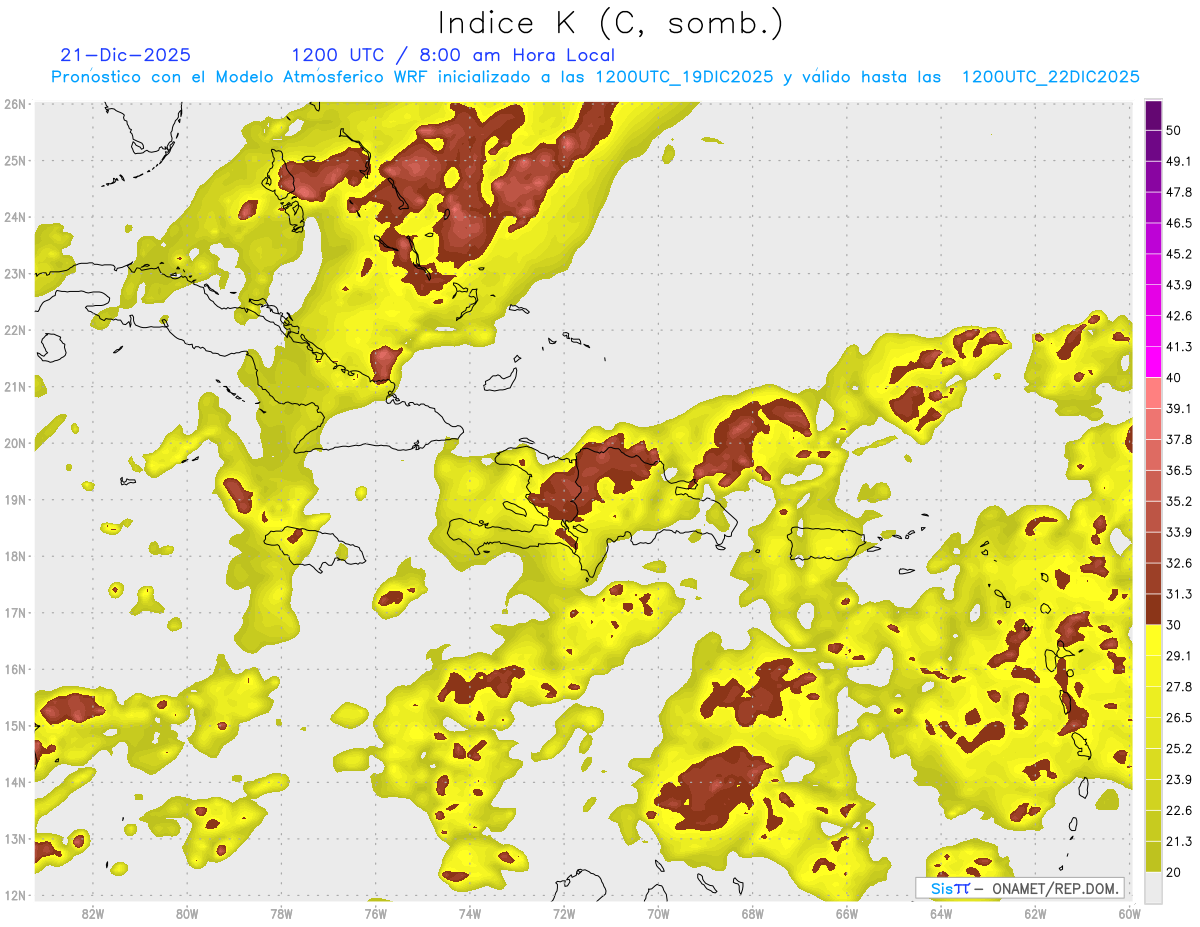1200x927 pixels.
Task: Click the 21N latitude label
Action: click(14, 387)
